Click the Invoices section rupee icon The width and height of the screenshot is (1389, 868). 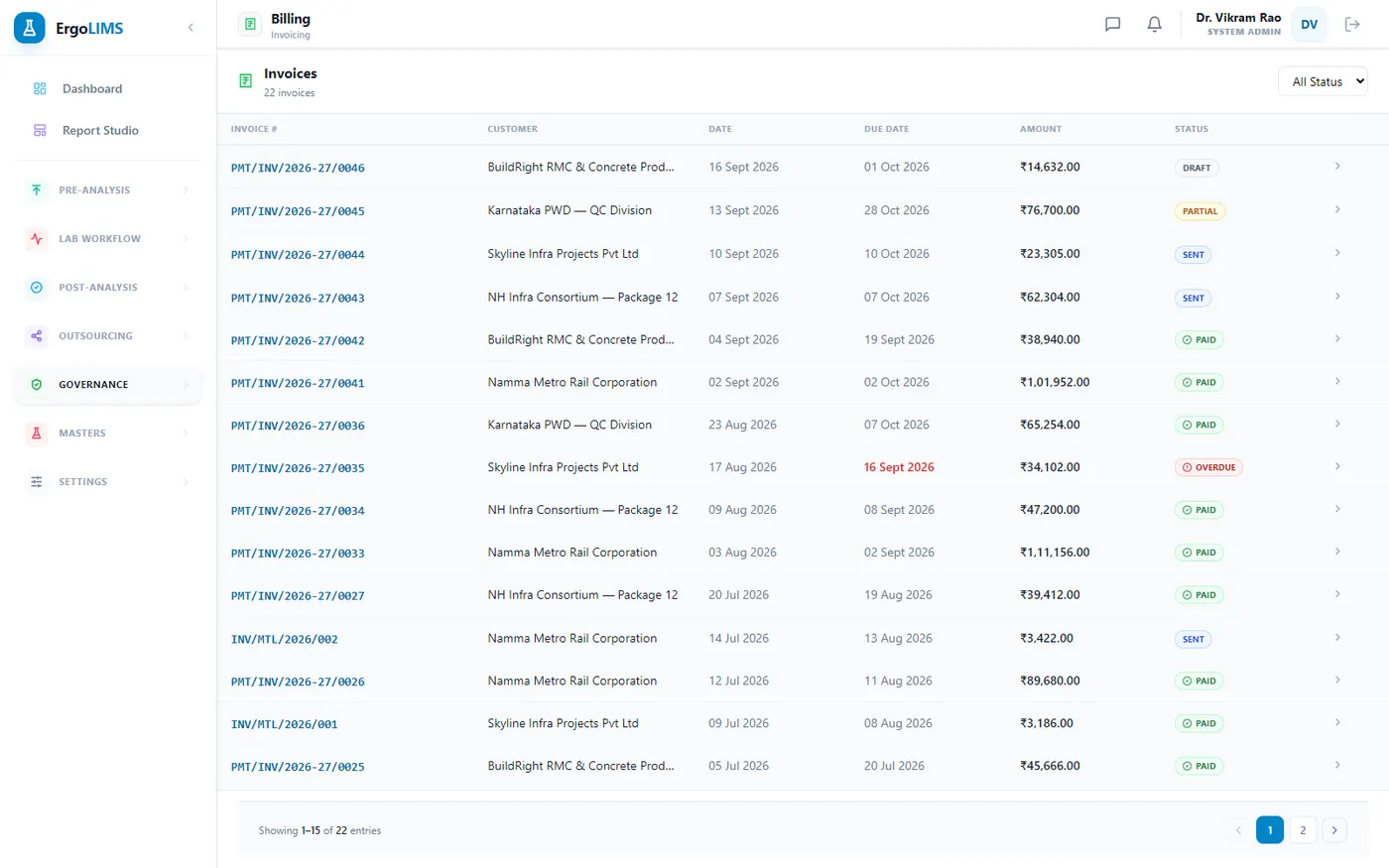[x=246, y=81]
